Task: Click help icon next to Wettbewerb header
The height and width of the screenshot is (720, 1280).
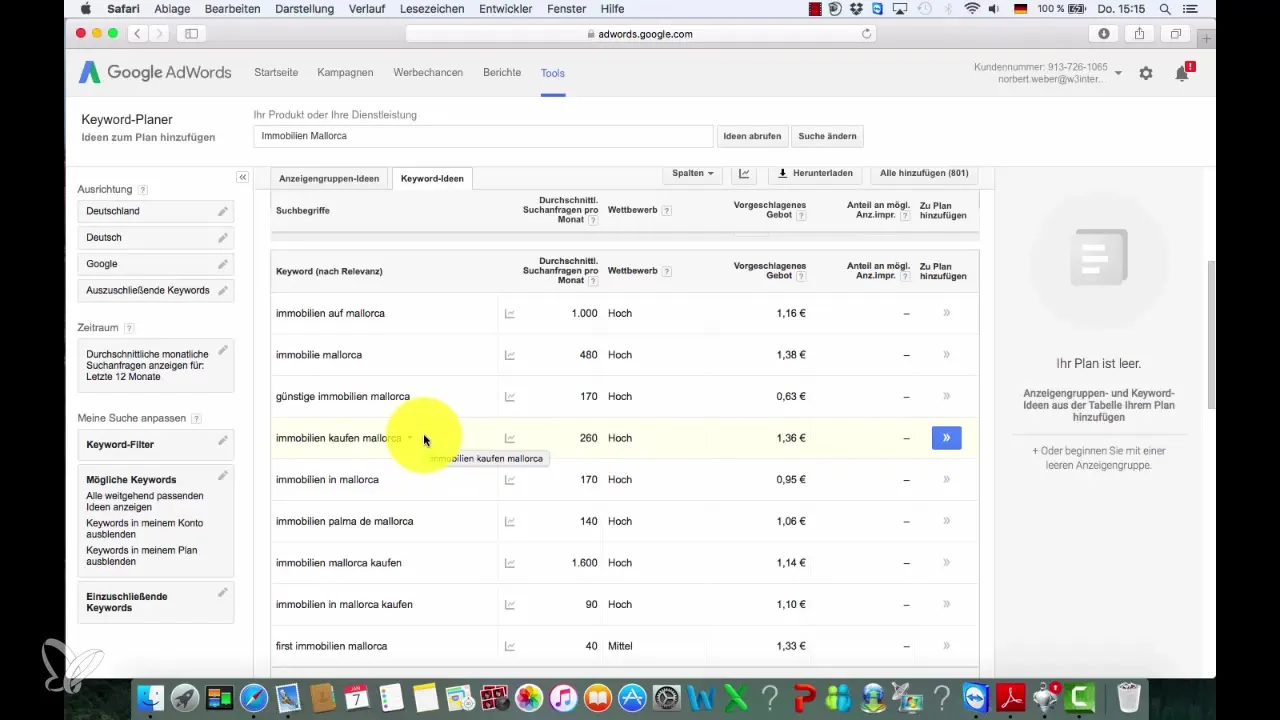Action: [x=666, y=271]
